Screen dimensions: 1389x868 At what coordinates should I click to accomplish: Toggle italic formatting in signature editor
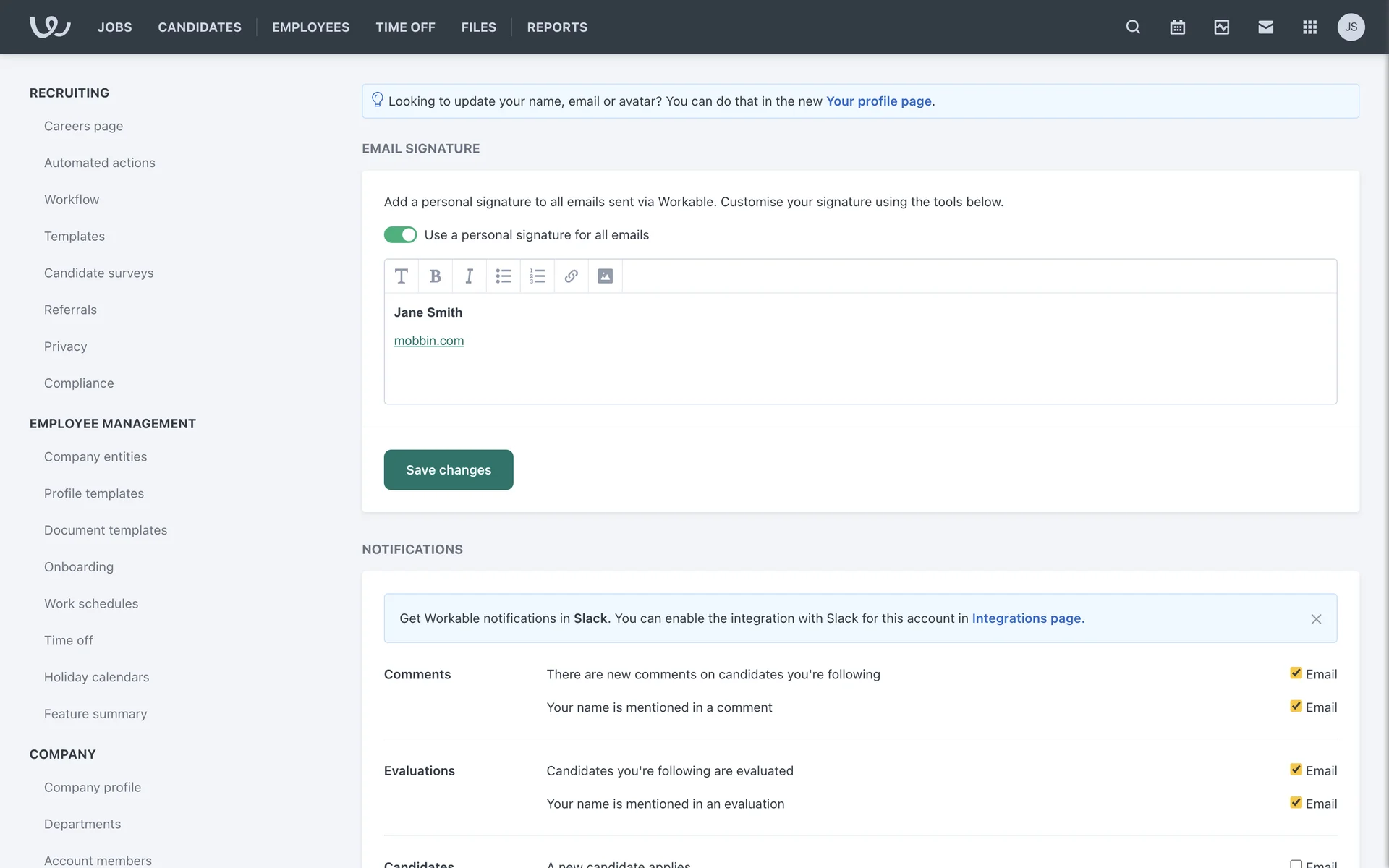coord(469,276)
